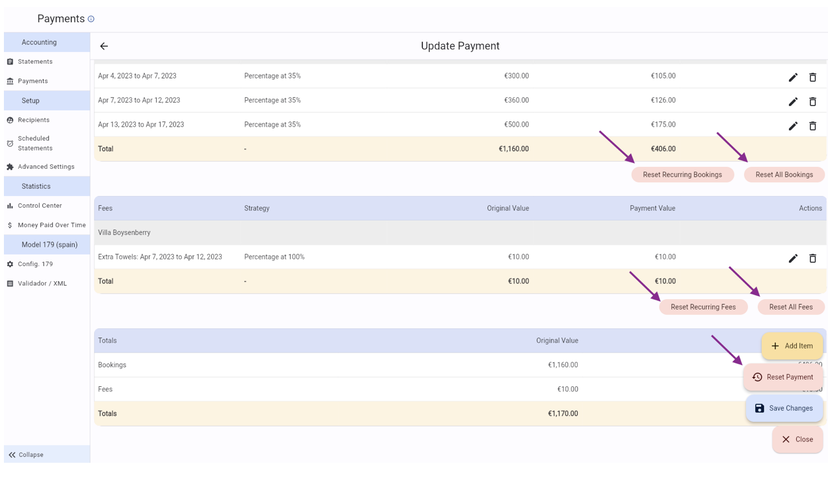This screenshot has height=479, width=828.
Task: Click the Add Item button
Action: (x=792, y=346)
